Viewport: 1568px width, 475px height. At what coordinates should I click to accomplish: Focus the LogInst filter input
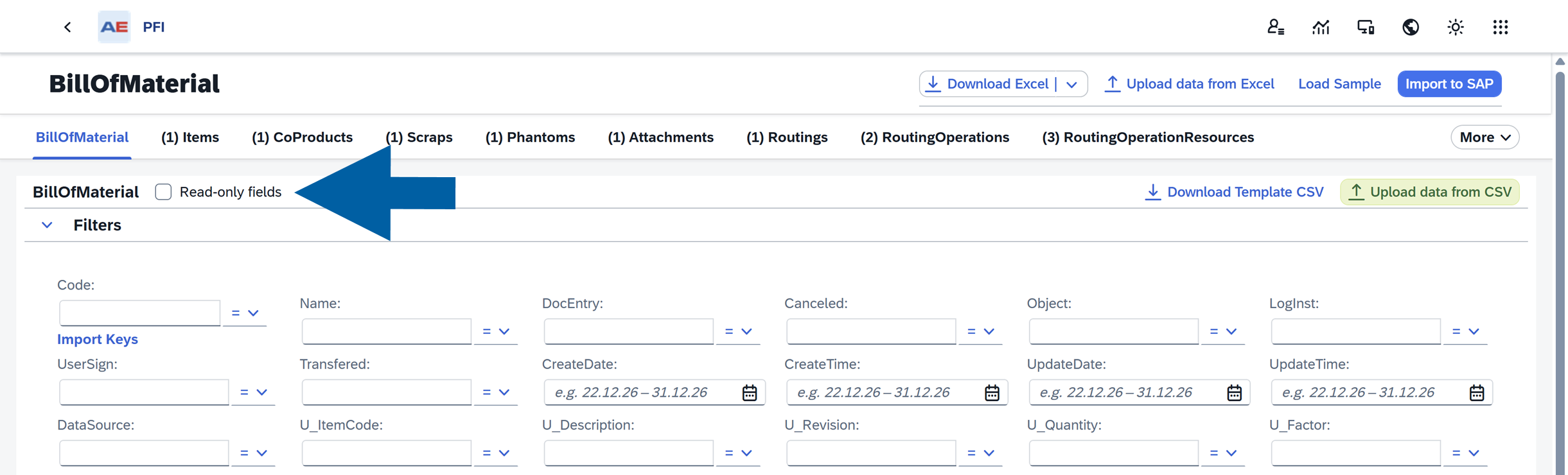coord(1356,331)
